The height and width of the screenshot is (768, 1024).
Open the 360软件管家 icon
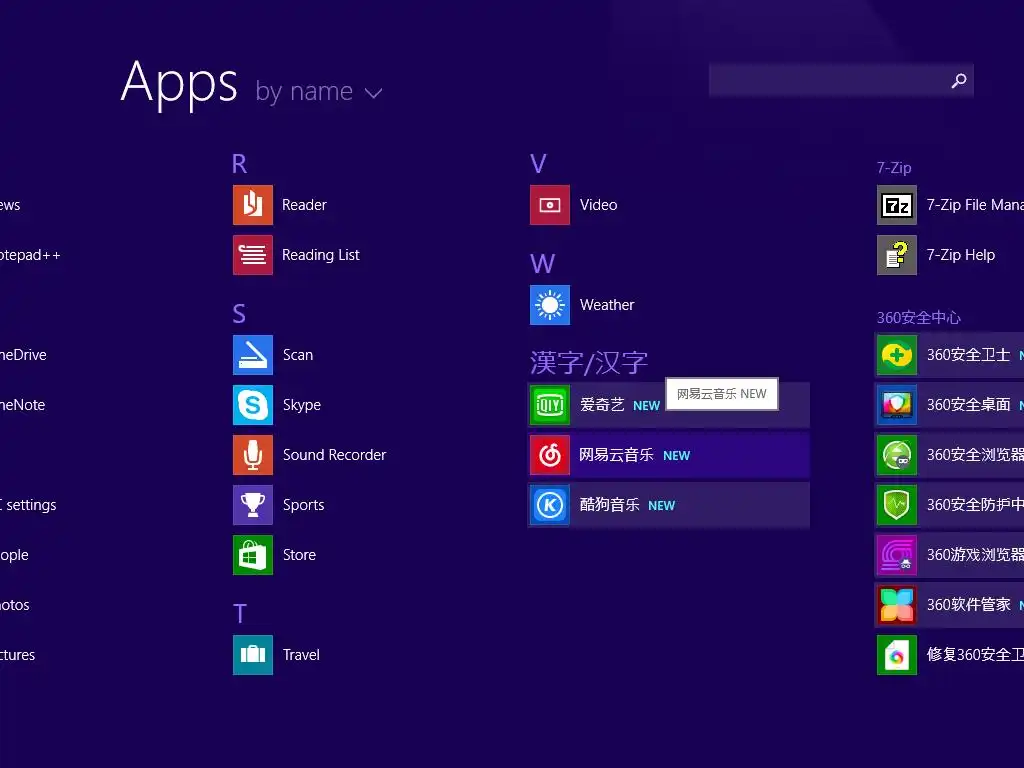(x=897, y=605)
